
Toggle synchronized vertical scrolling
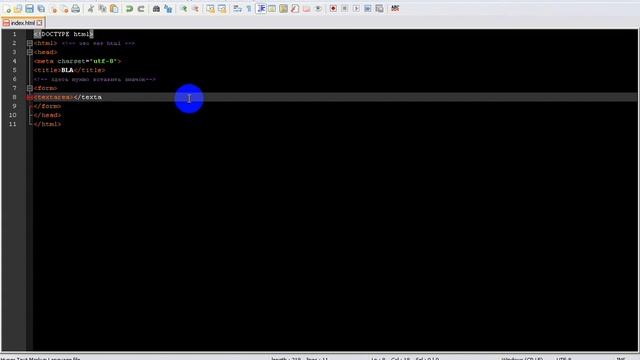point(210,9)
